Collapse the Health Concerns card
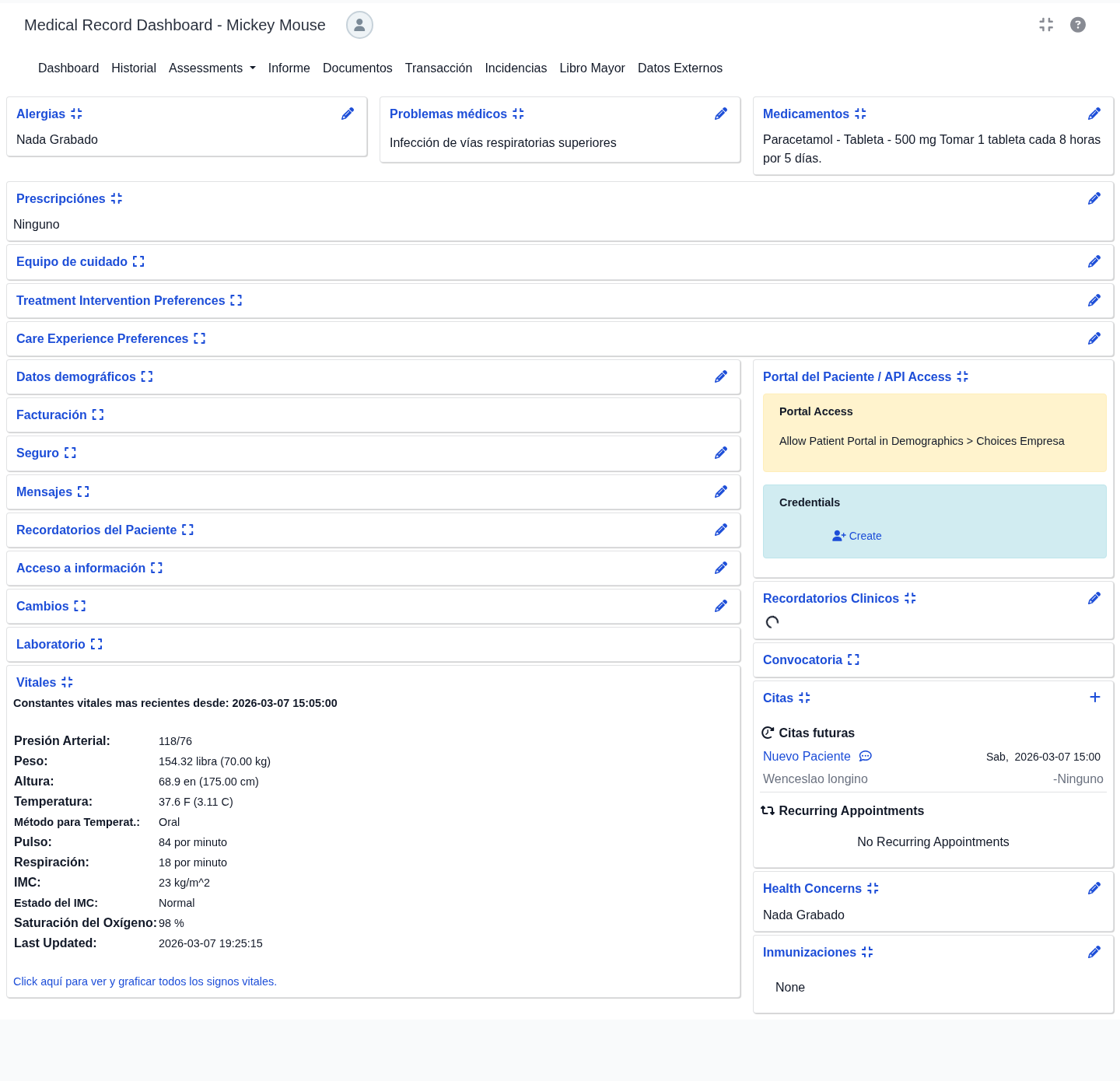The width and height of the screenshot is (1120, 1081). (x=873, y=889)
